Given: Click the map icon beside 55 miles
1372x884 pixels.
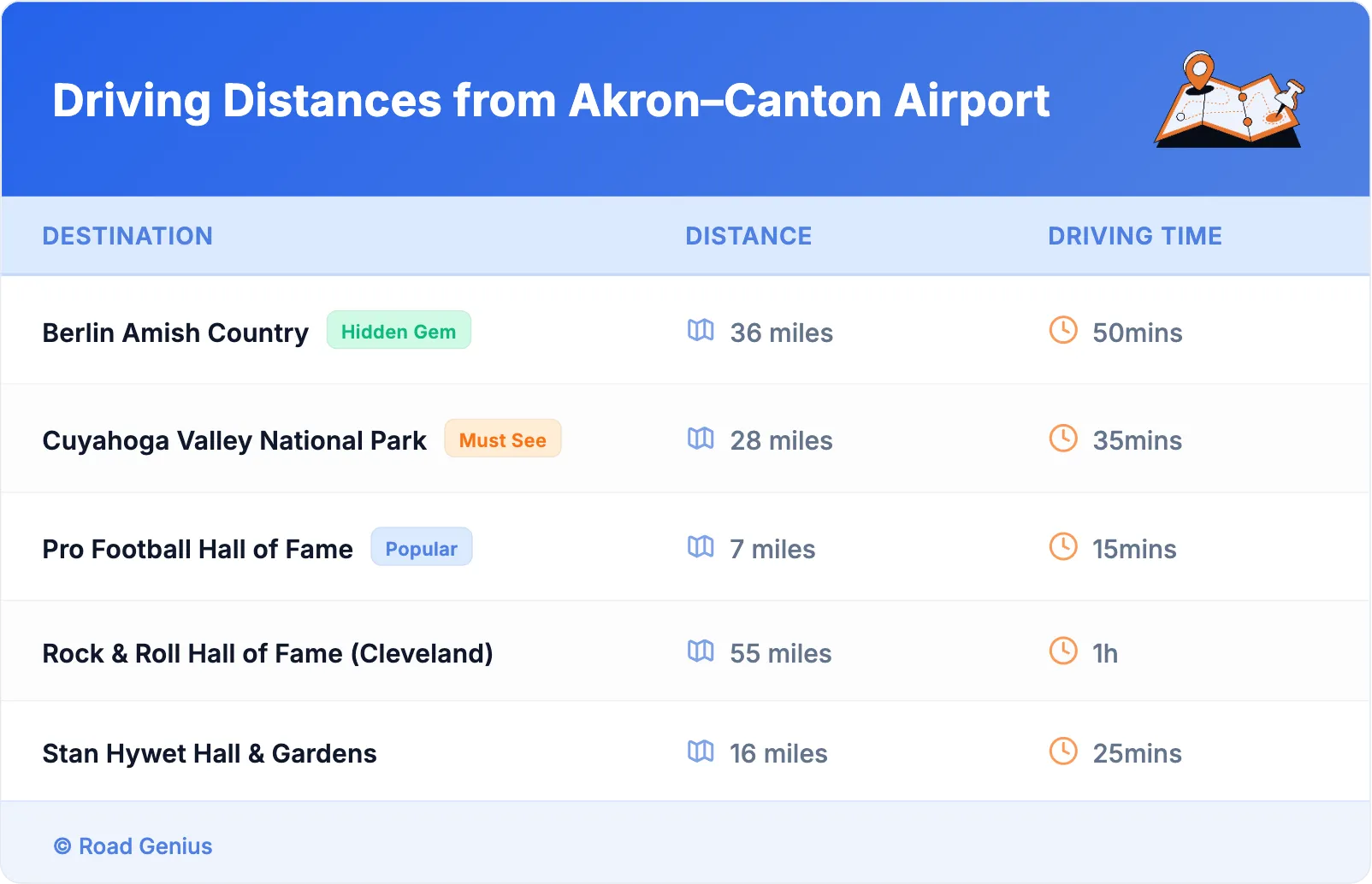Looking at the screenshot, I should click(701, 651).
